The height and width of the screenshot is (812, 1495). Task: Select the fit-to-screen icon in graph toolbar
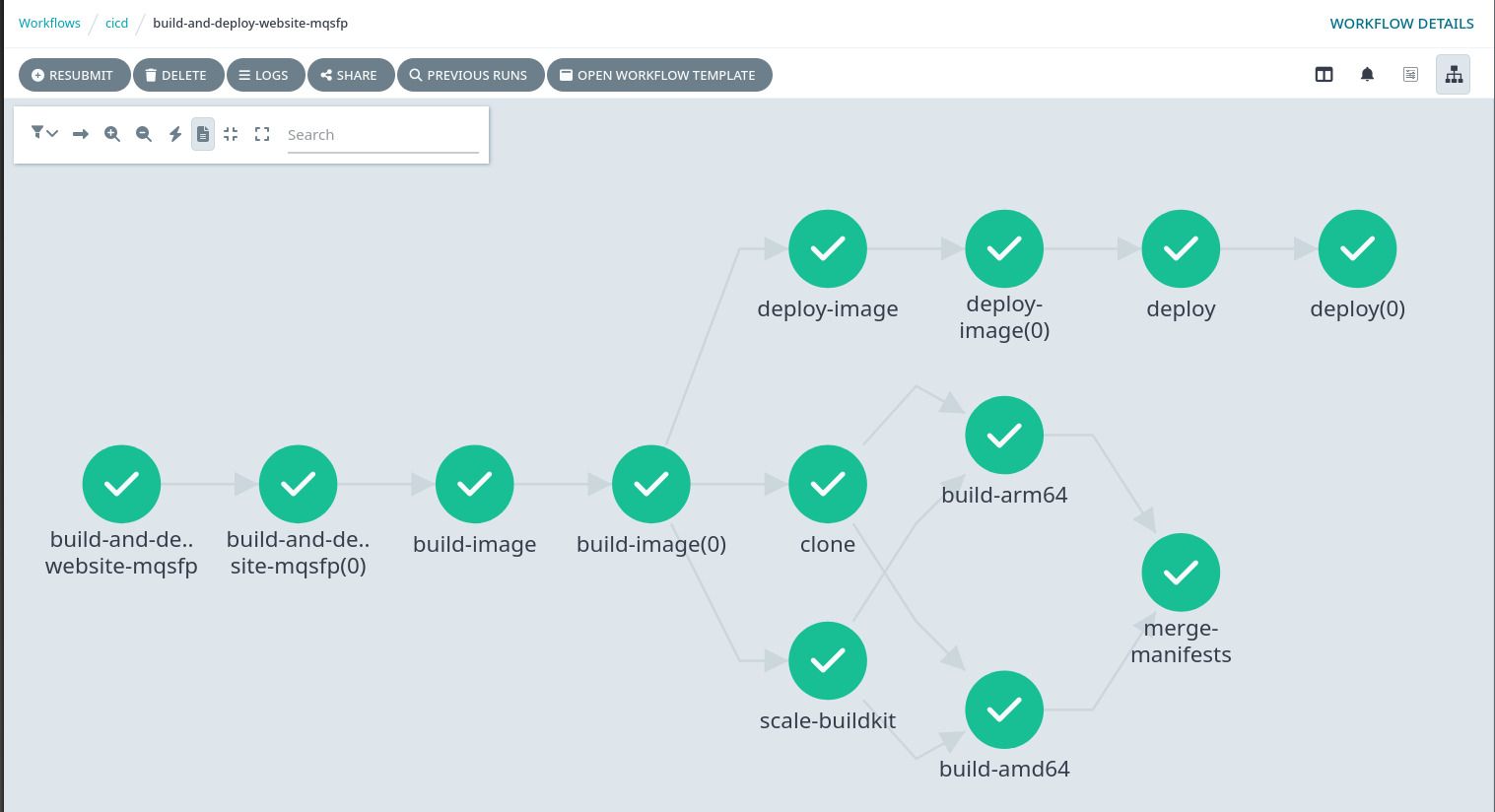pos(231,133)
